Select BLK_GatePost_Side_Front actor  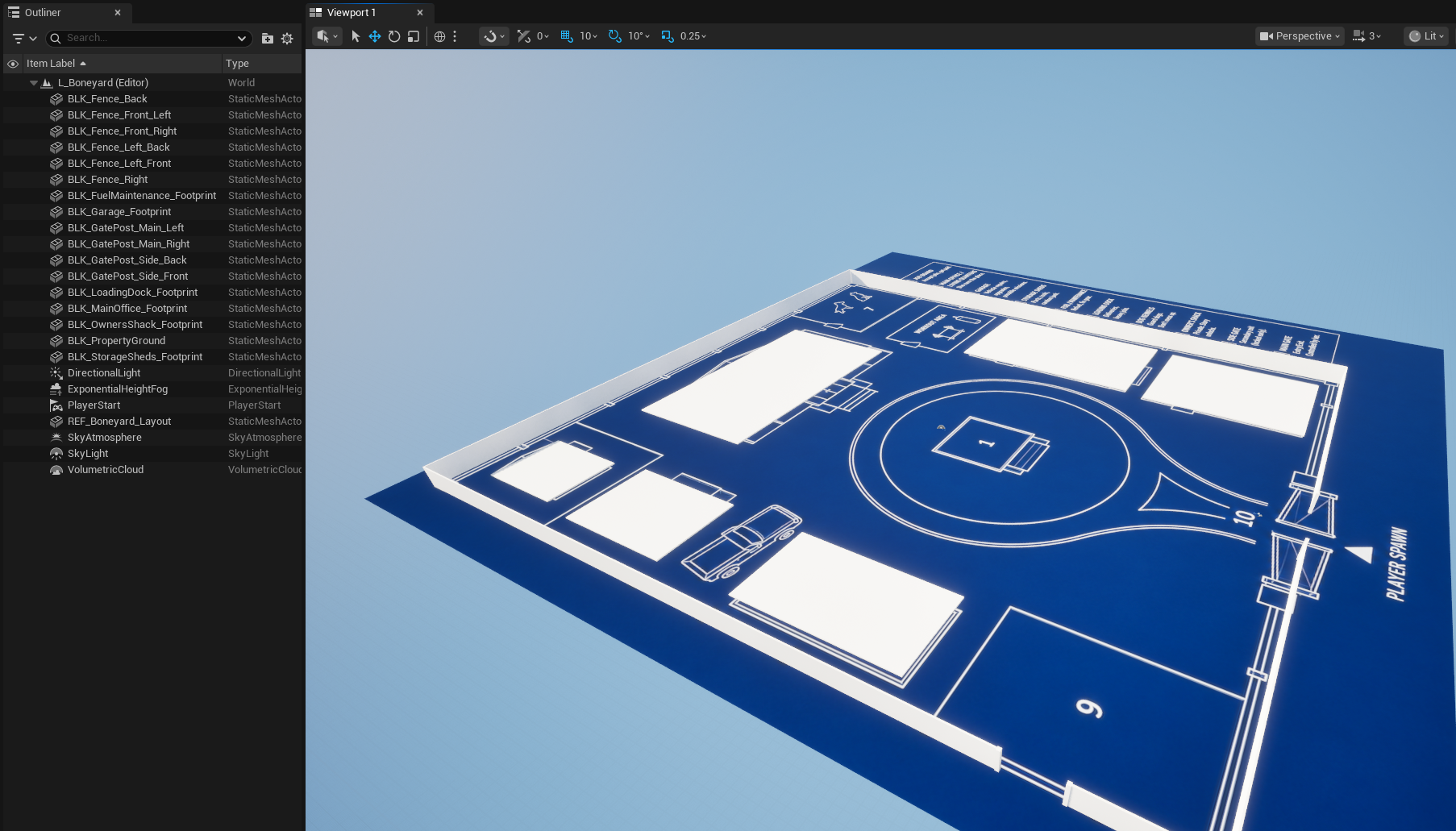pos(127,276)
